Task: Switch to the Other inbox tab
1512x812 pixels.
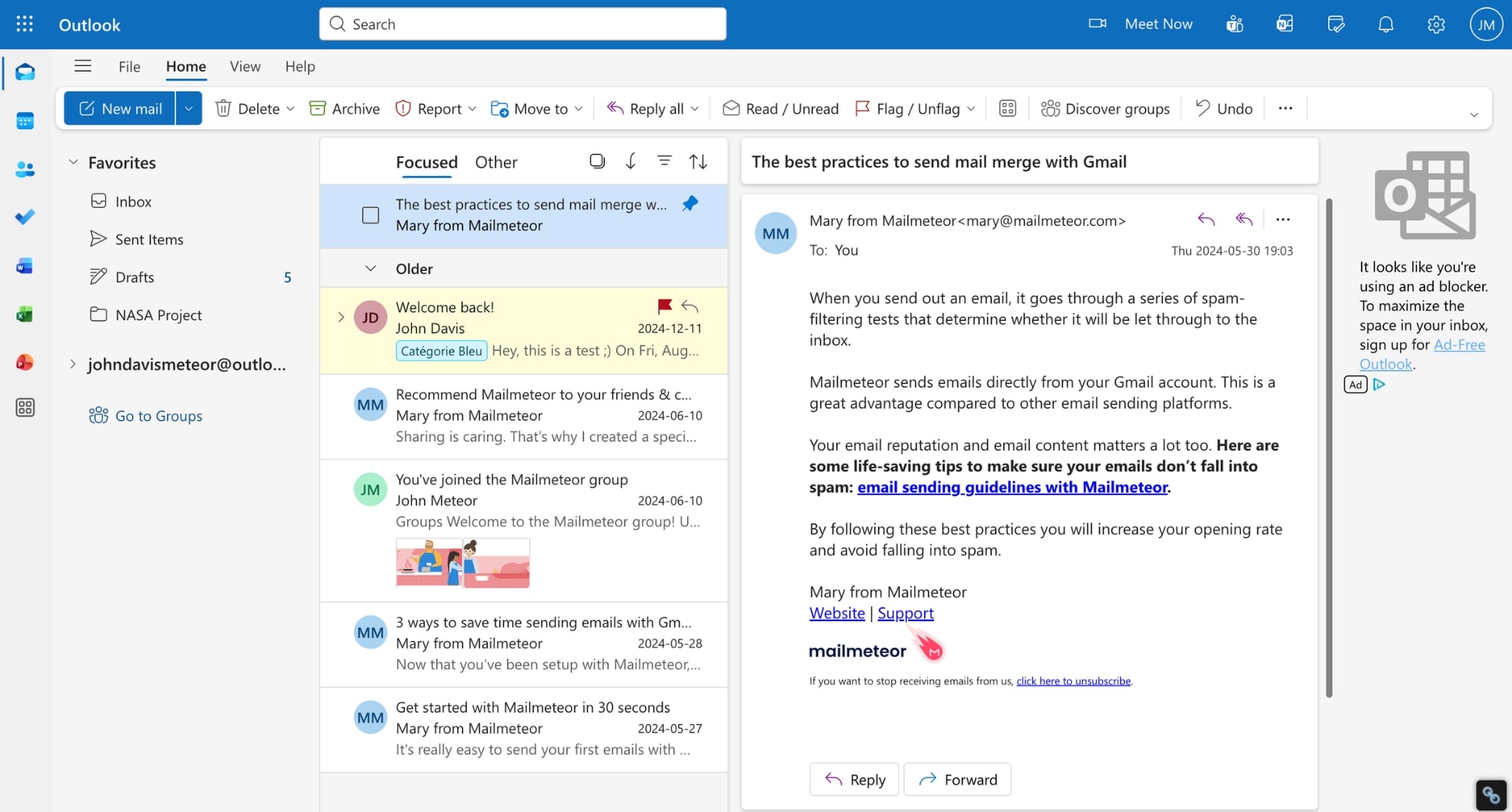Action: pyautogui.click(x=496, y=162)
